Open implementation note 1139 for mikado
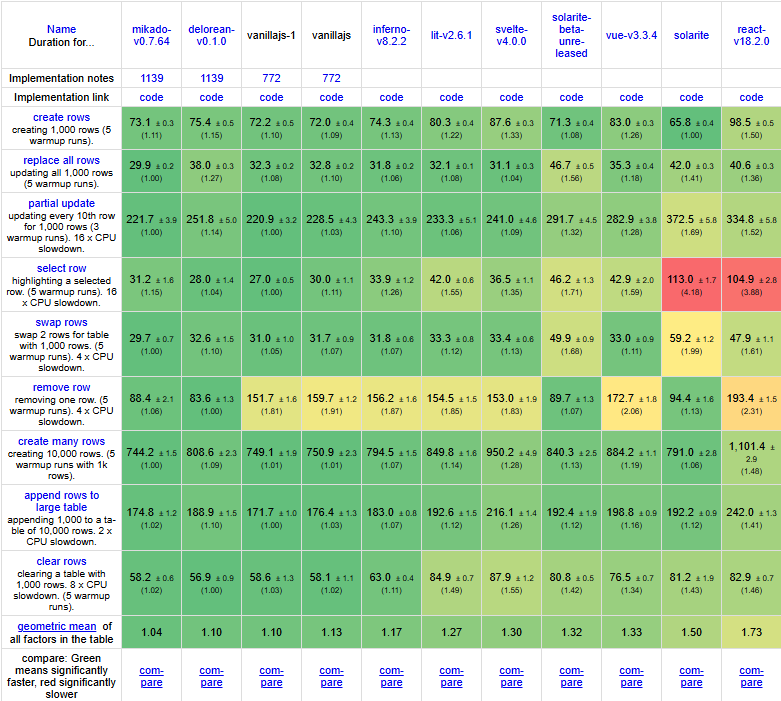The width and height of the screenshot is (781, 701). pyautogui.click(x=151, y=78)
